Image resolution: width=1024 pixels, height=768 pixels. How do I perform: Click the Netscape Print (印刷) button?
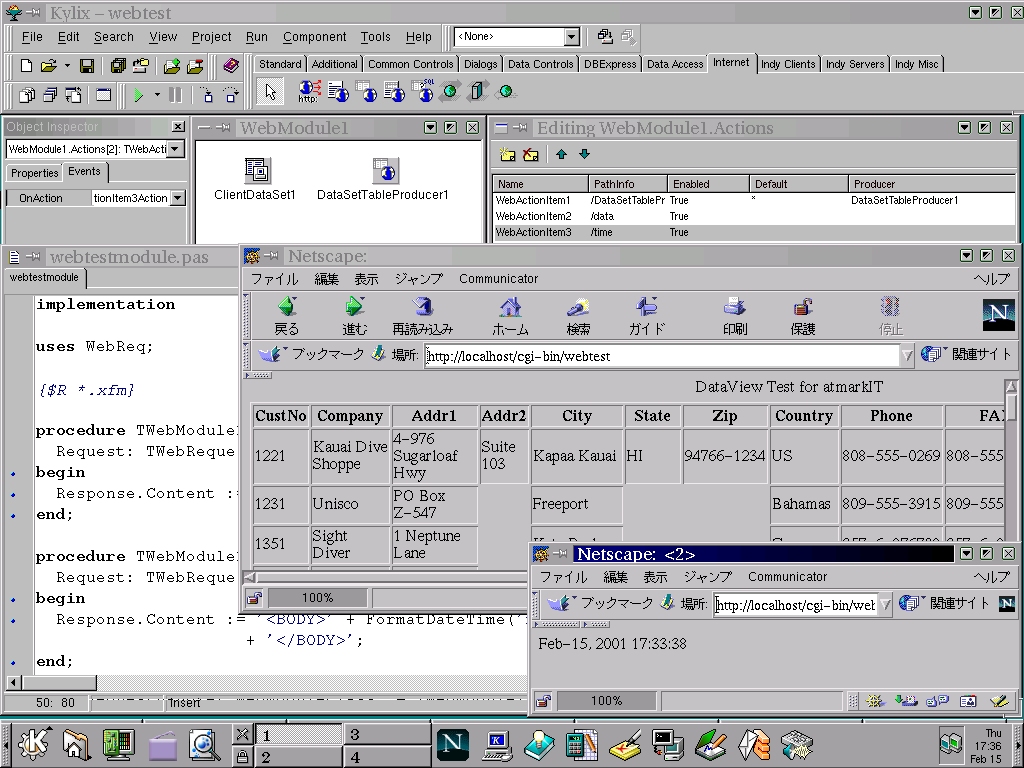point(735,316)
